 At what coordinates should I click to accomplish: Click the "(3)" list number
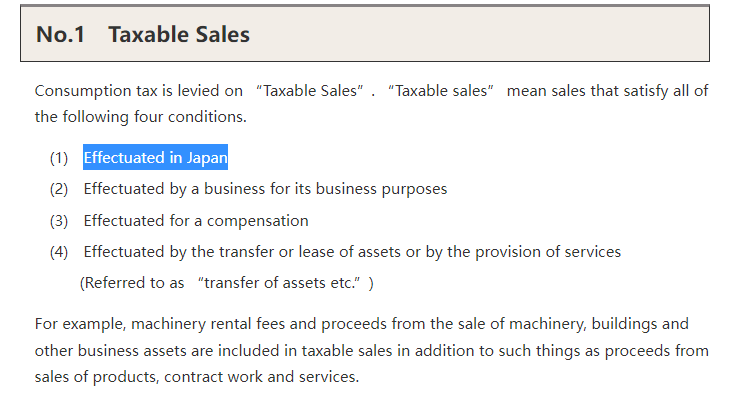(59, 221)
